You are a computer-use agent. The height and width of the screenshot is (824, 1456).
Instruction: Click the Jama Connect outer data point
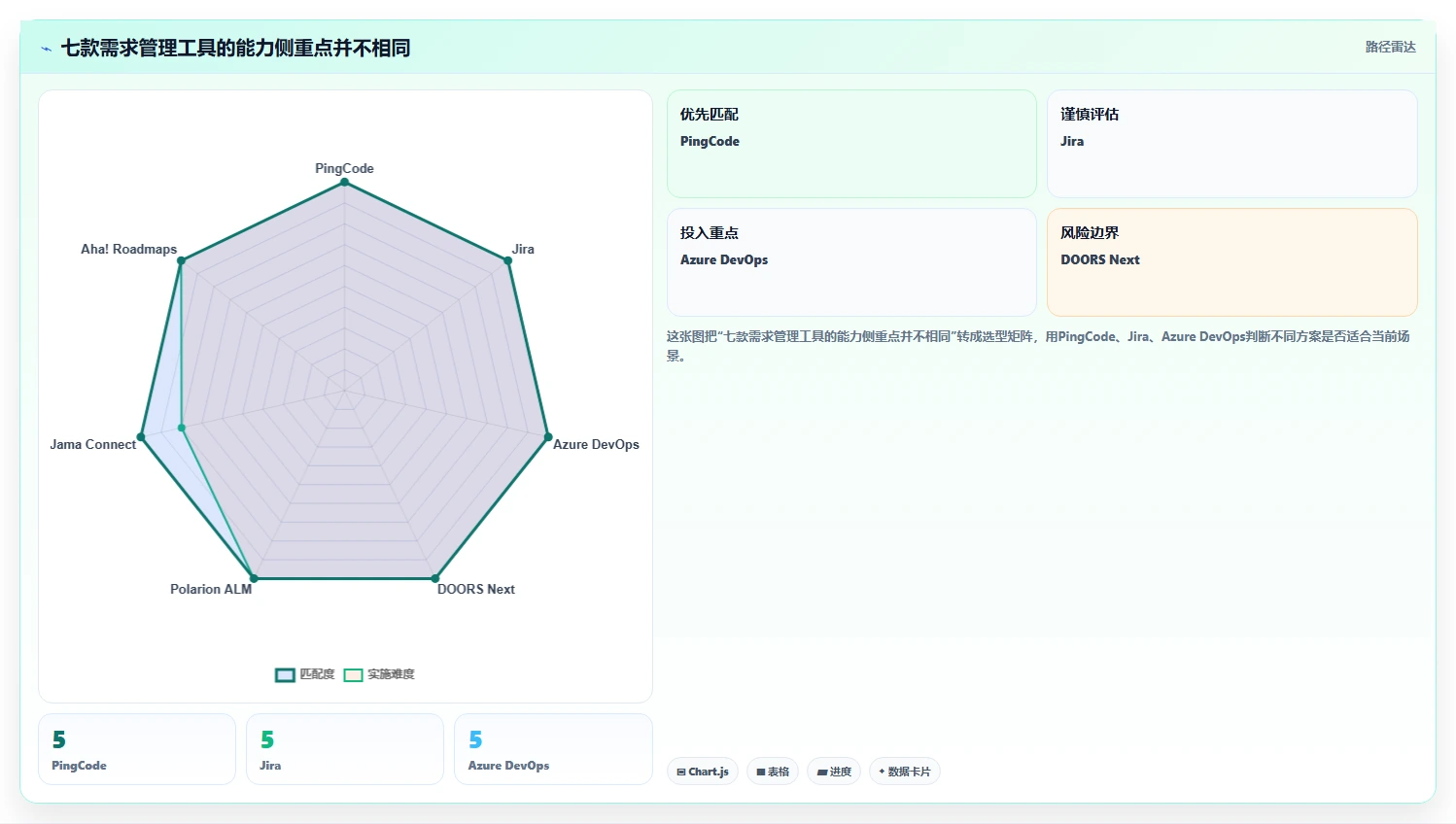coord(141,436)
